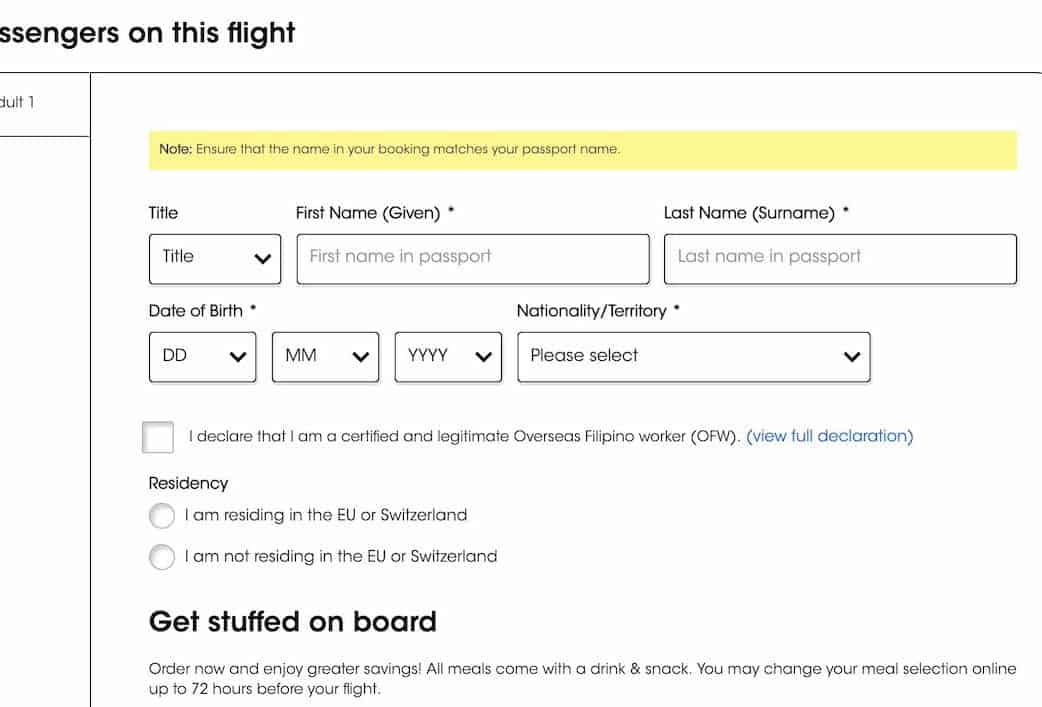Click the "Date of Birth" field label
The image size is (1042, 707).
point(196,311)
